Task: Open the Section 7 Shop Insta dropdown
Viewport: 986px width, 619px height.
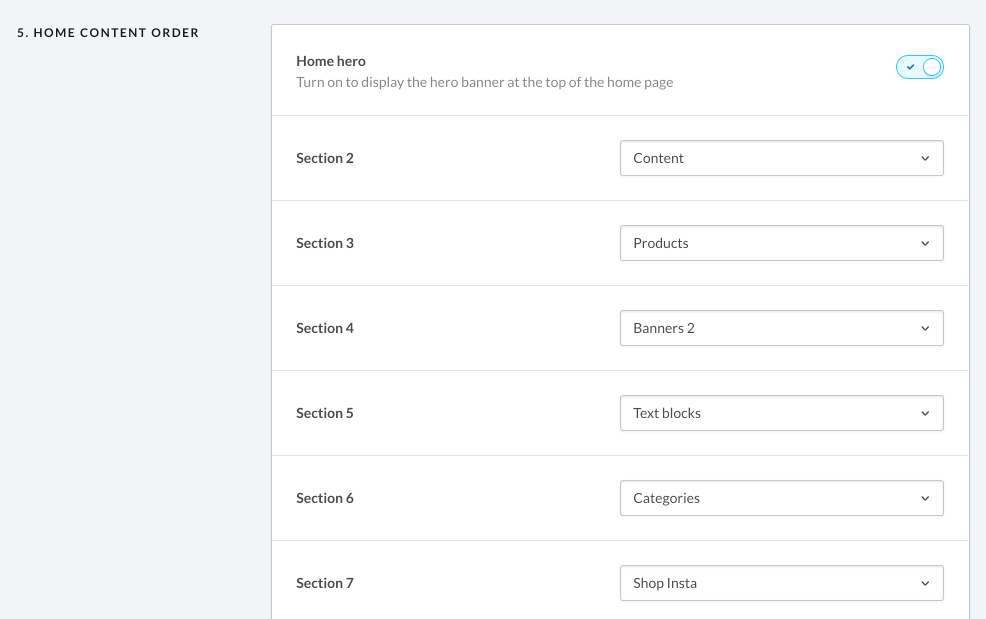Action: [x=781, y=583]
